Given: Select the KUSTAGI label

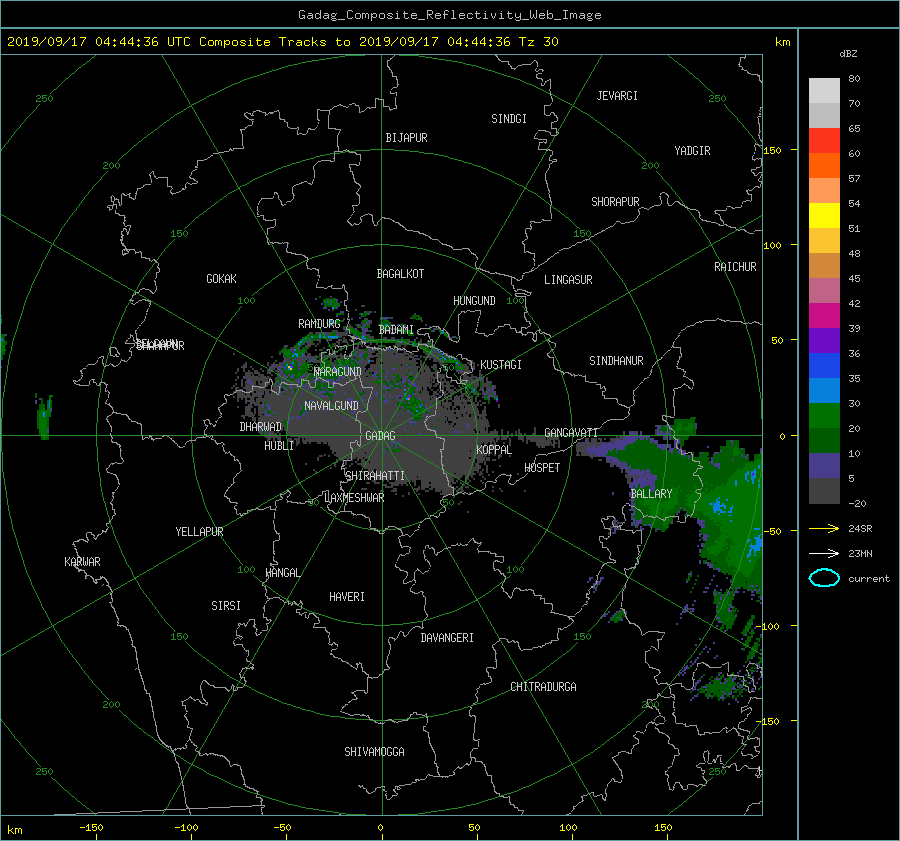Looking at the screenshot, I should click(x=501, y=365).
